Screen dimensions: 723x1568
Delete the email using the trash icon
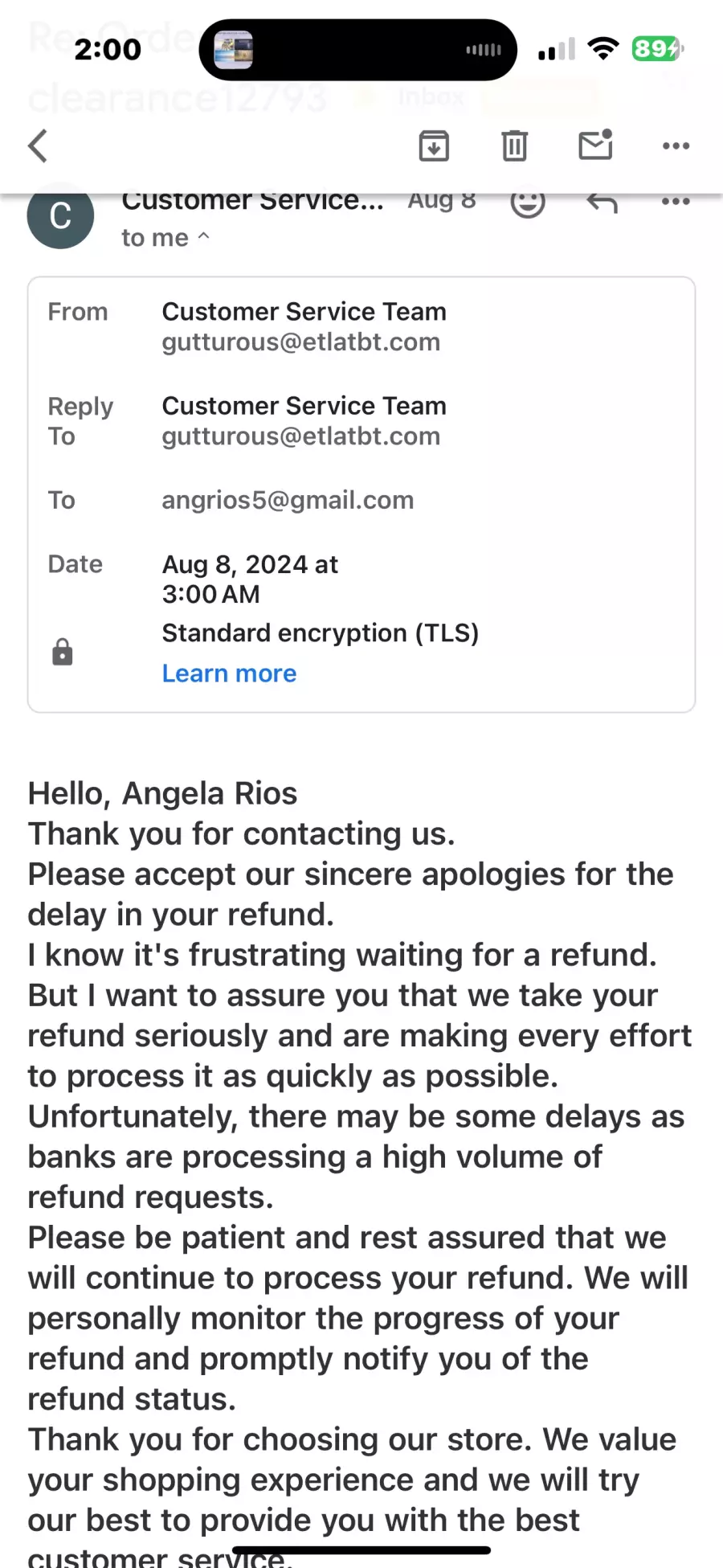tap(514, 145)
